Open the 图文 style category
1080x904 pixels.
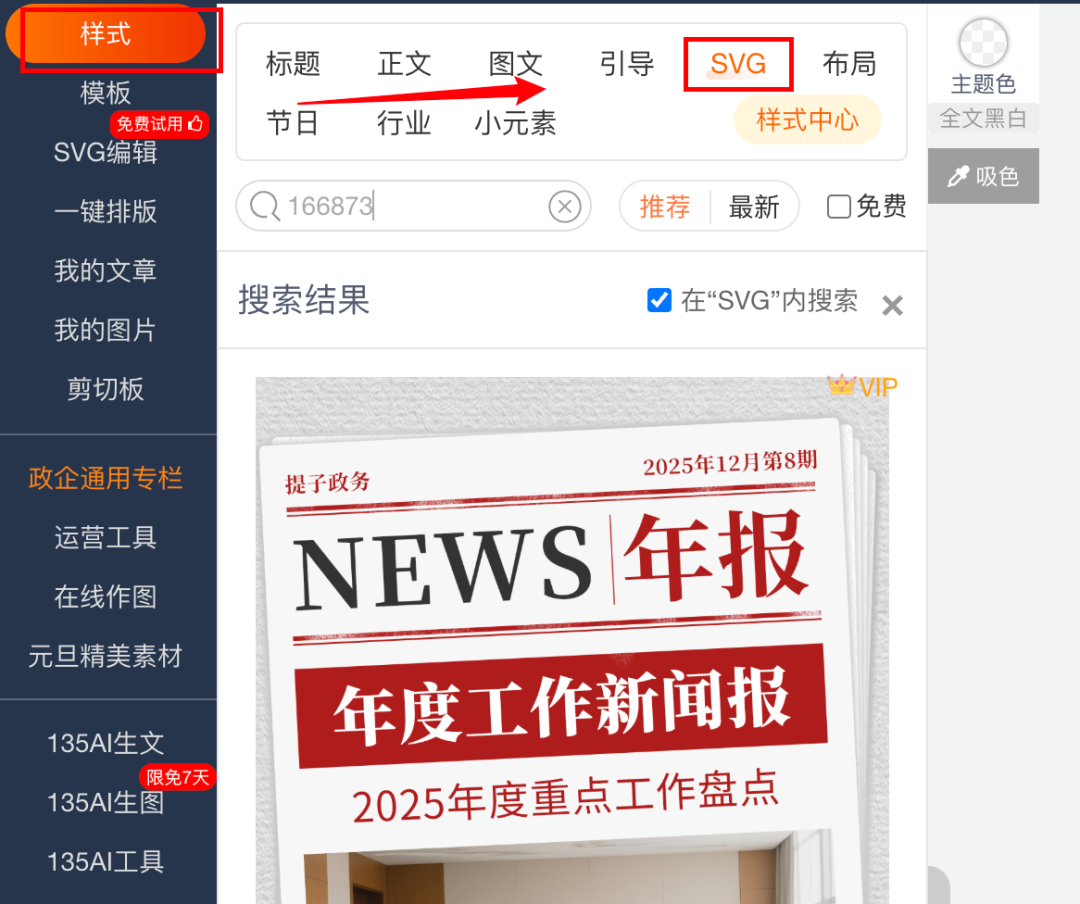tap(516, 65)
